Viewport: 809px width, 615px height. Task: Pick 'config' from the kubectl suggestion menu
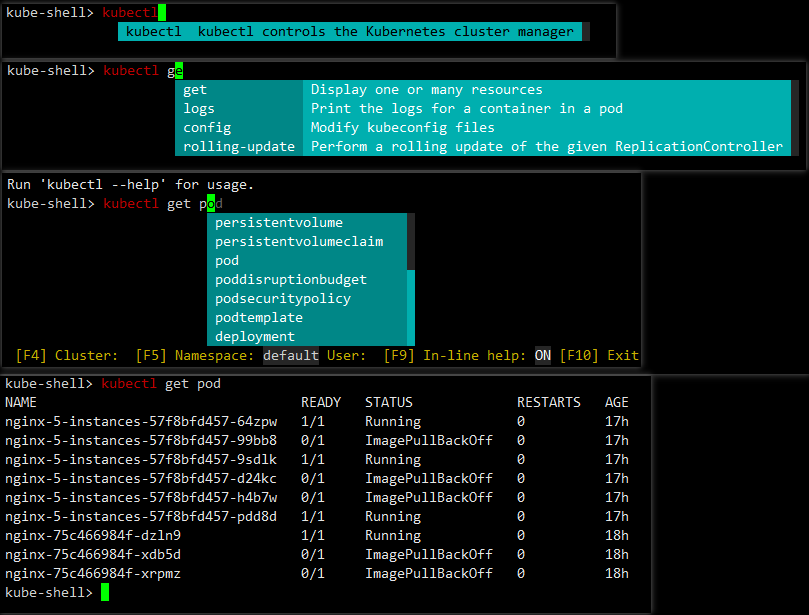tap(206, 127)
